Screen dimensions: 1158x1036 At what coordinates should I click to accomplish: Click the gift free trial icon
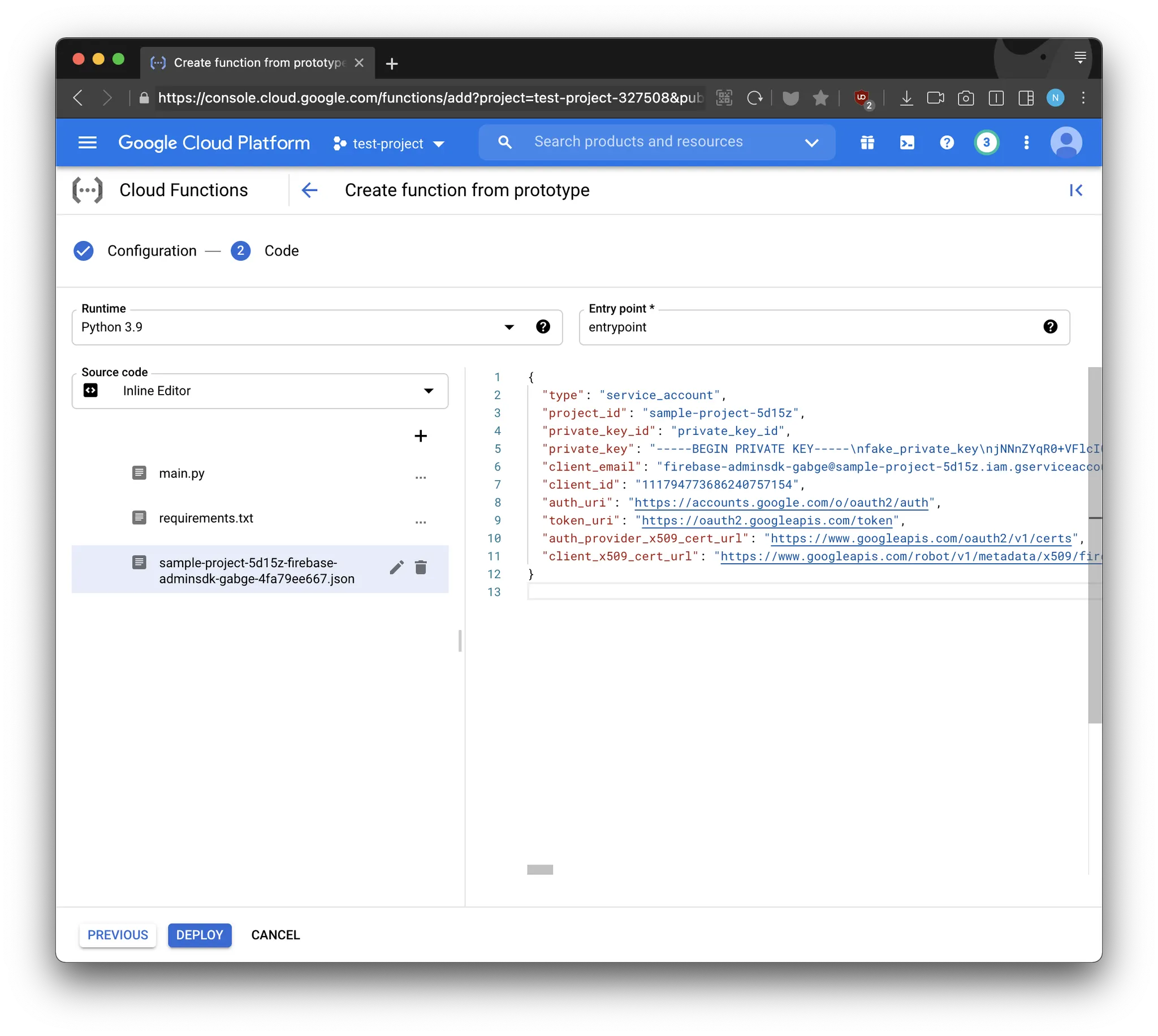(867, 143)
